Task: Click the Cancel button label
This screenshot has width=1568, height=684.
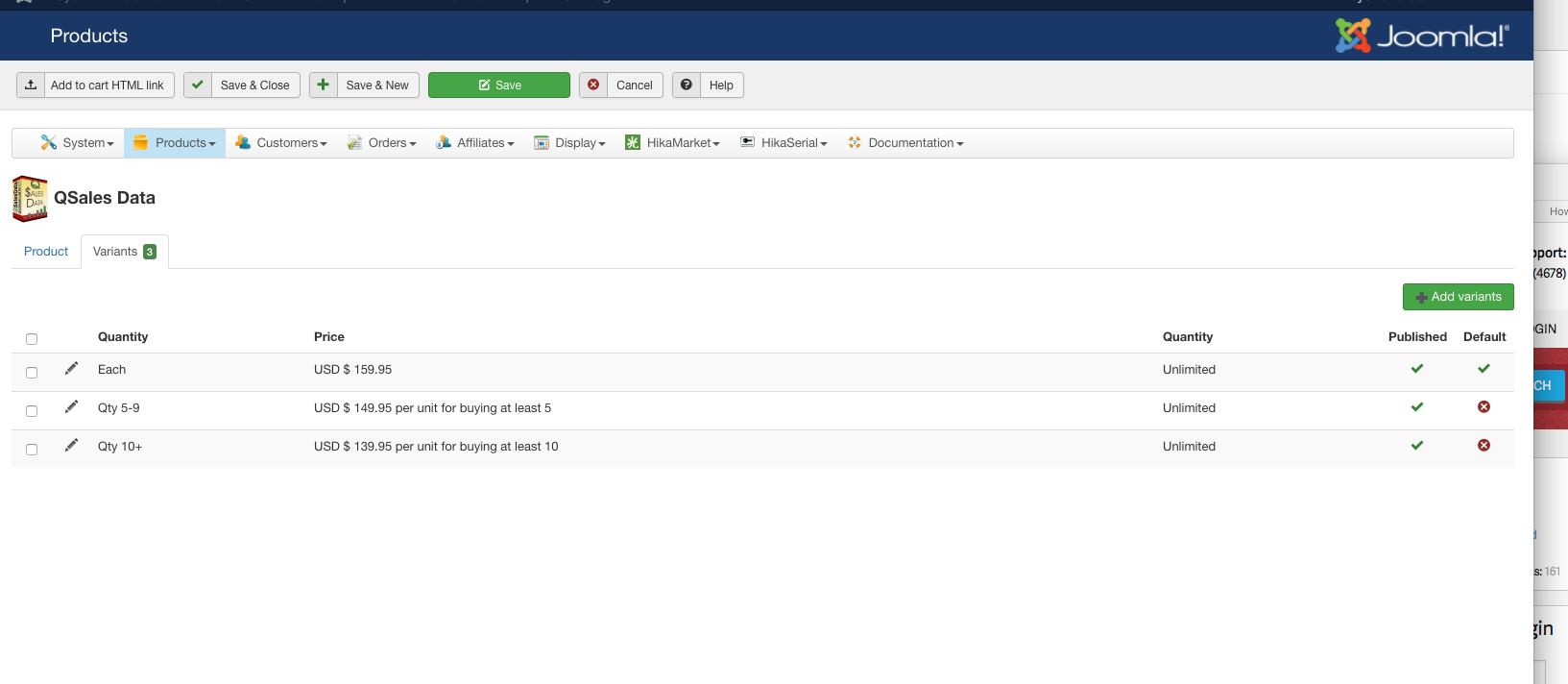Action: coord(635,85)
